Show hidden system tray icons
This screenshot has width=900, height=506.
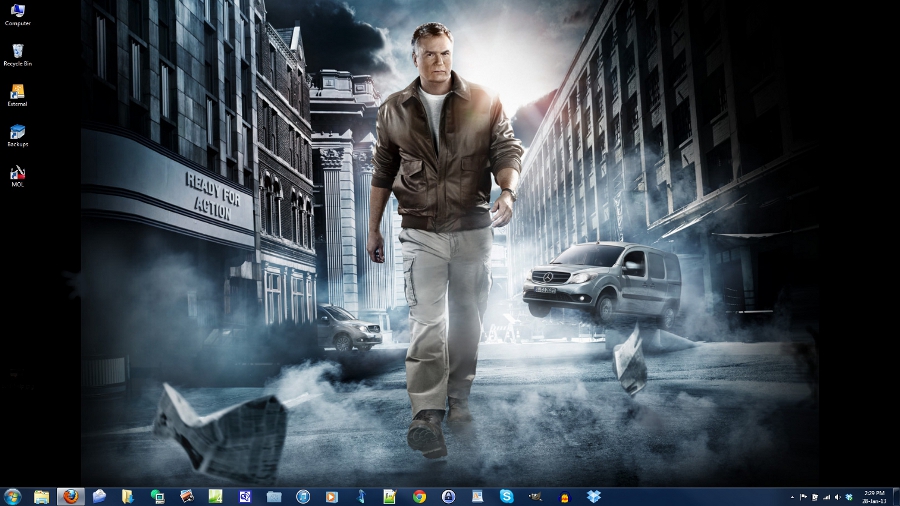click(792, 497)
